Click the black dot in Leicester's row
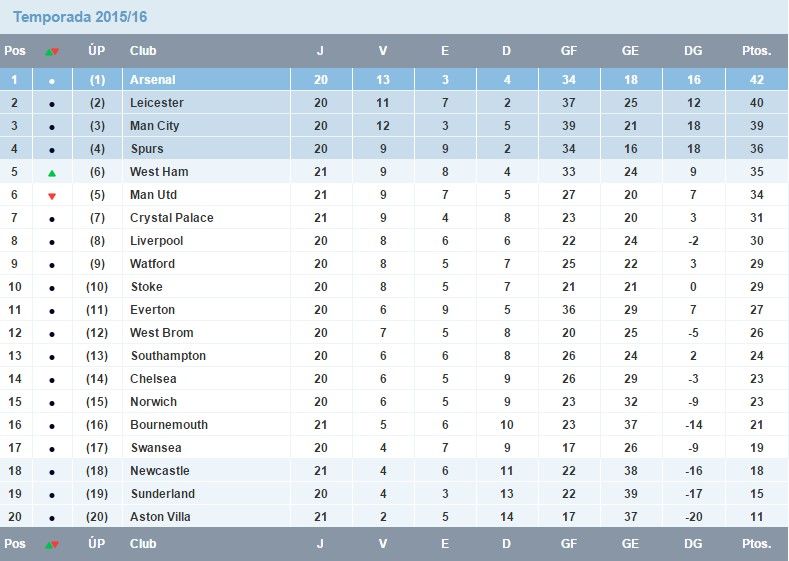 (x=52, y=104)
